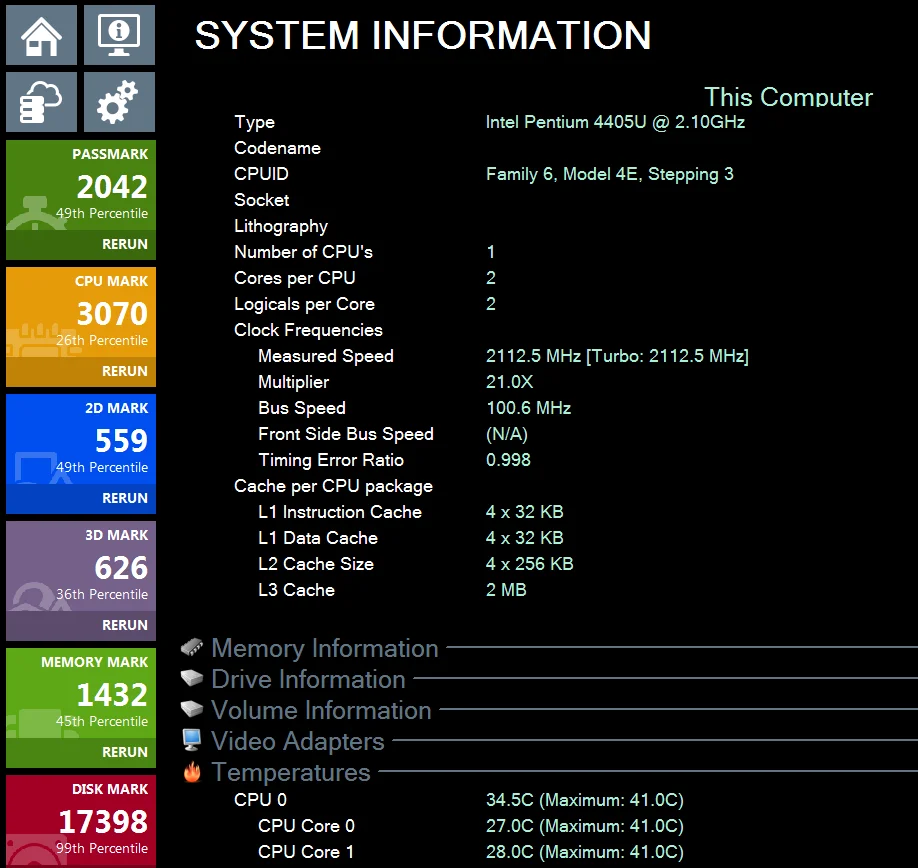Screen dimensions: 918x868
Task: Open the Disk Mark 17398 score tile
Action: tap(81, 821)
